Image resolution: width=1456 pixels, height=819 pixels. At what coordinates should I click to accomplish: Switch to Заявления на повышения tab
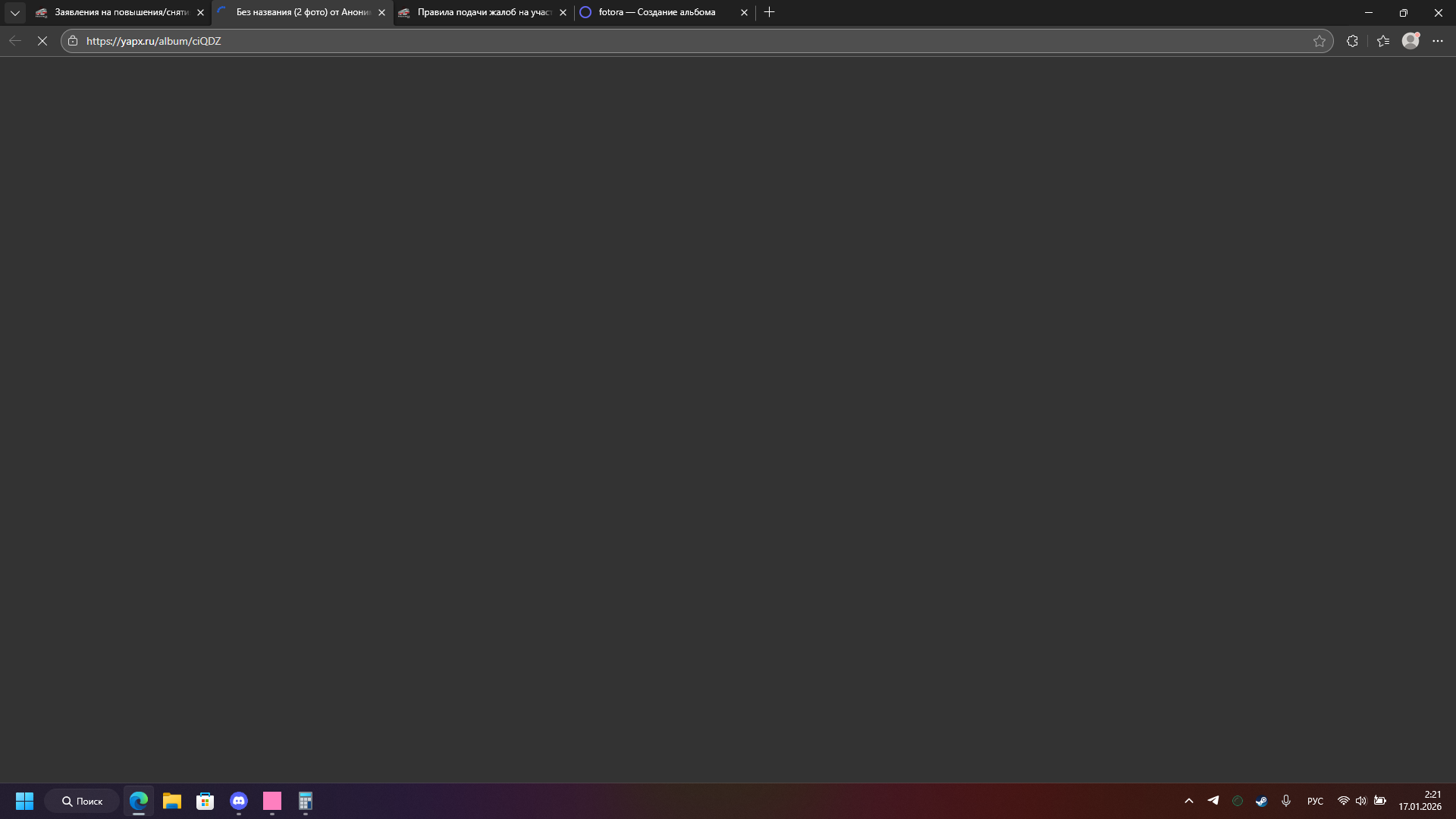118,13
